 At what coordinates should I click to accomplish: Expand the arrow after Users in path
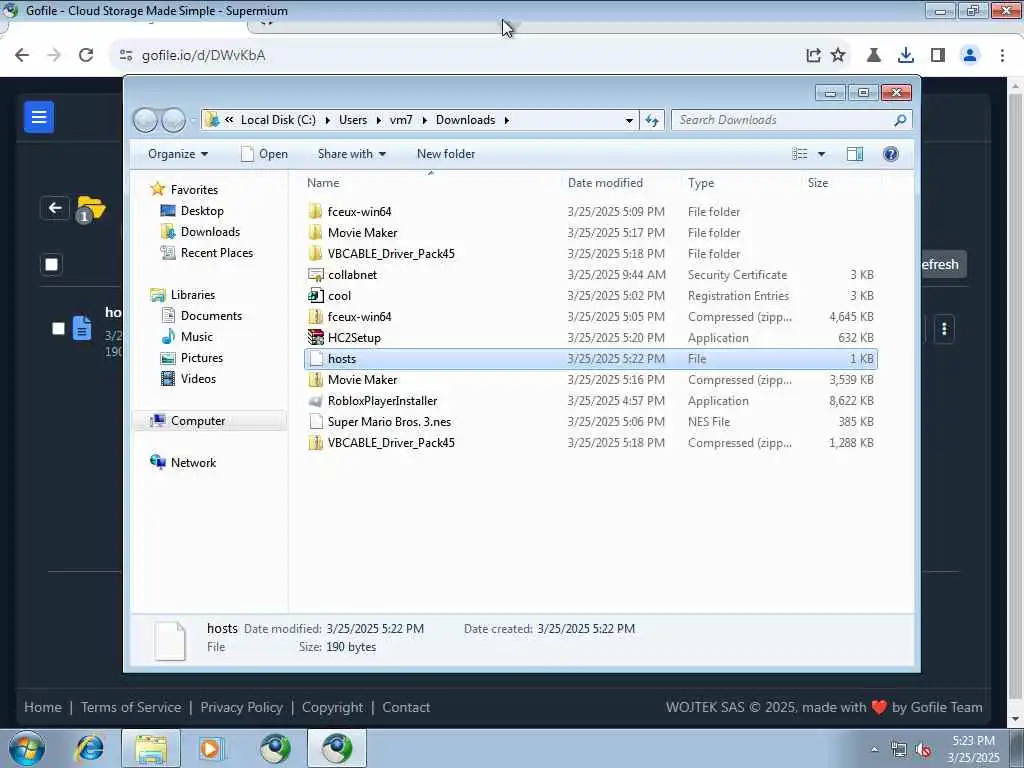(378, 120)
